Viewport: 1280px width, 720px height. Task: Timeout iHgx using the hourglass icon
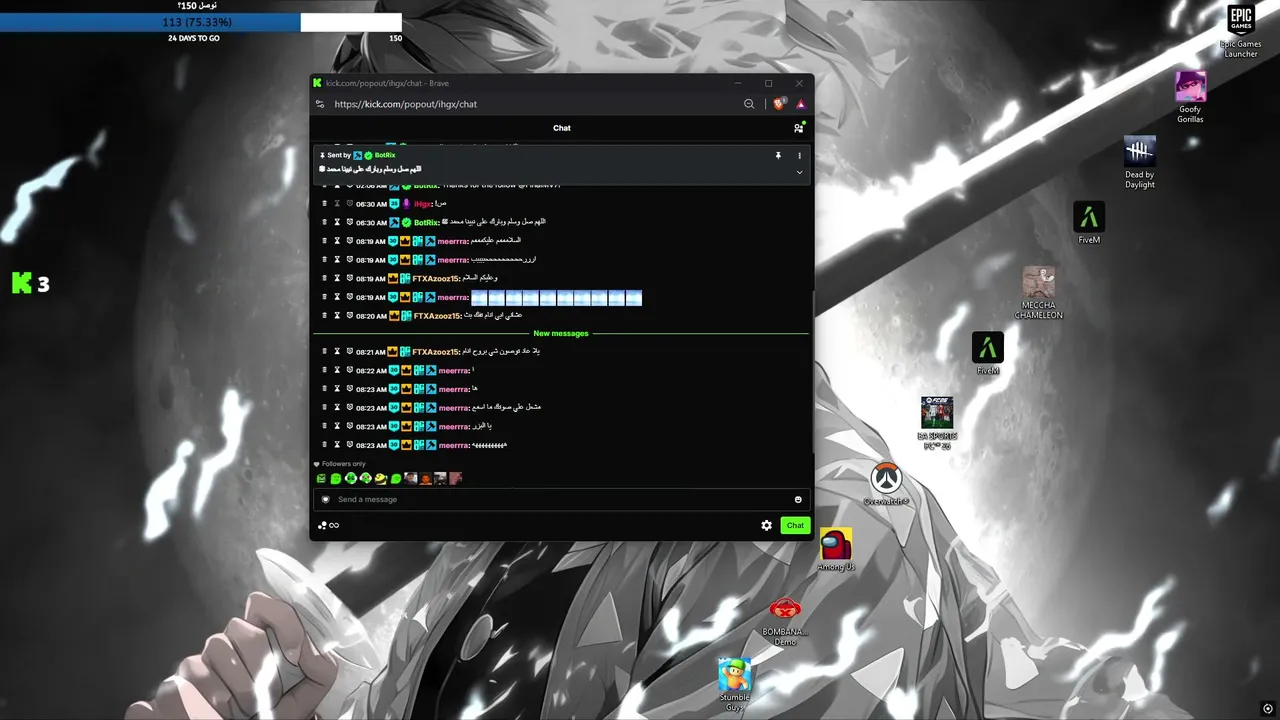(x=337, y=204)
